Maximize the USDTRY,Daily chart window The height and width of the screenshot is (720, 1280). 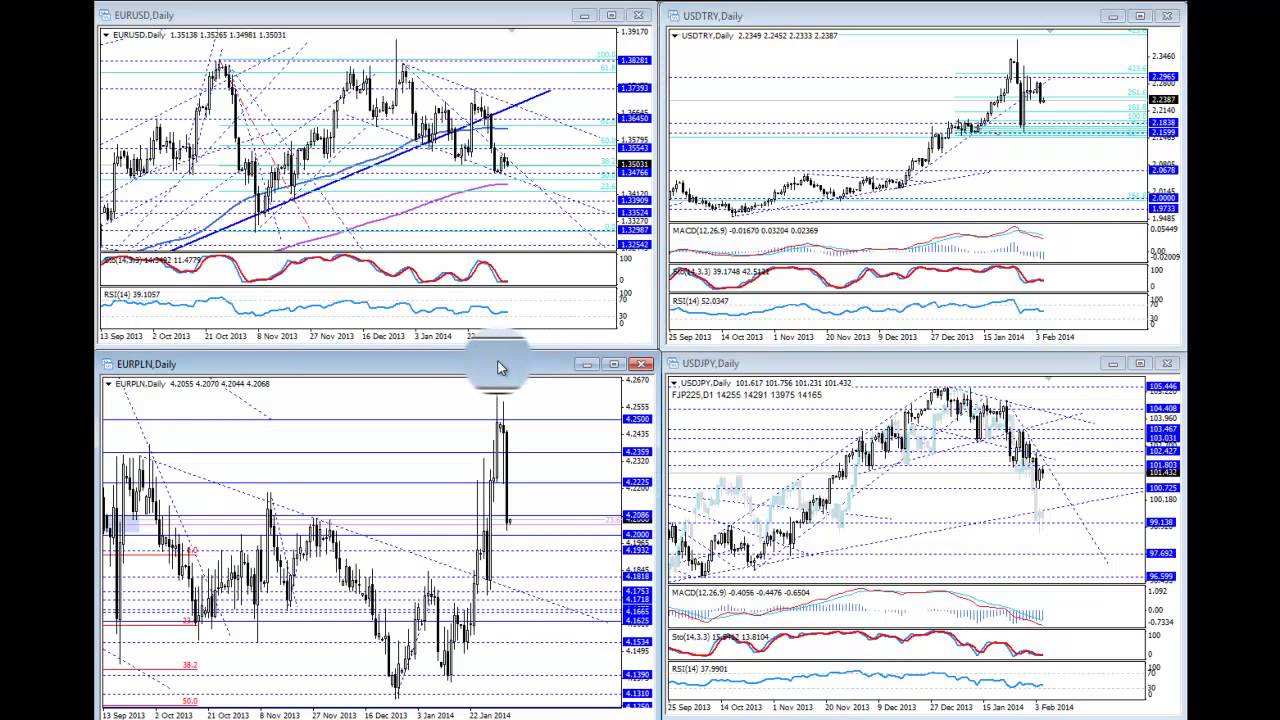click(x=1139, y=16)
